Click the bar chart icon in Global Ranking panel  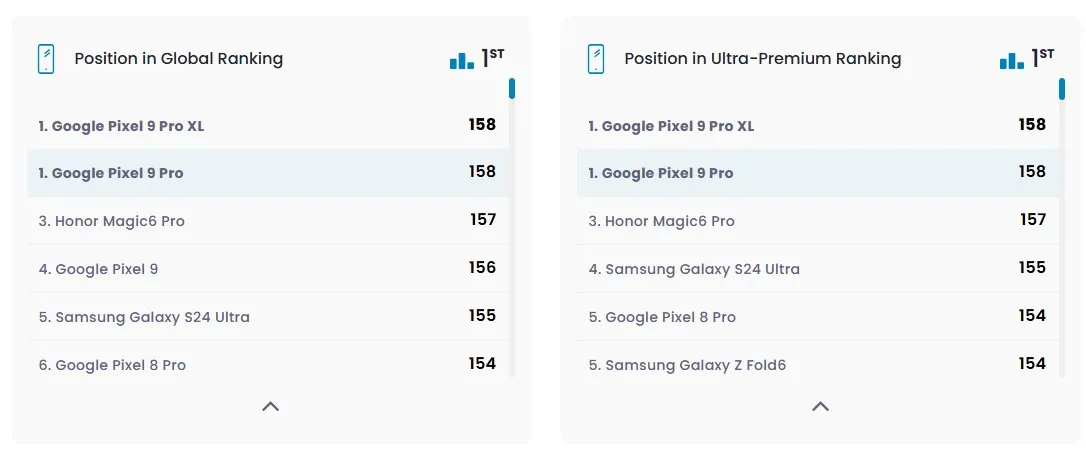click(x=462, y=60)
